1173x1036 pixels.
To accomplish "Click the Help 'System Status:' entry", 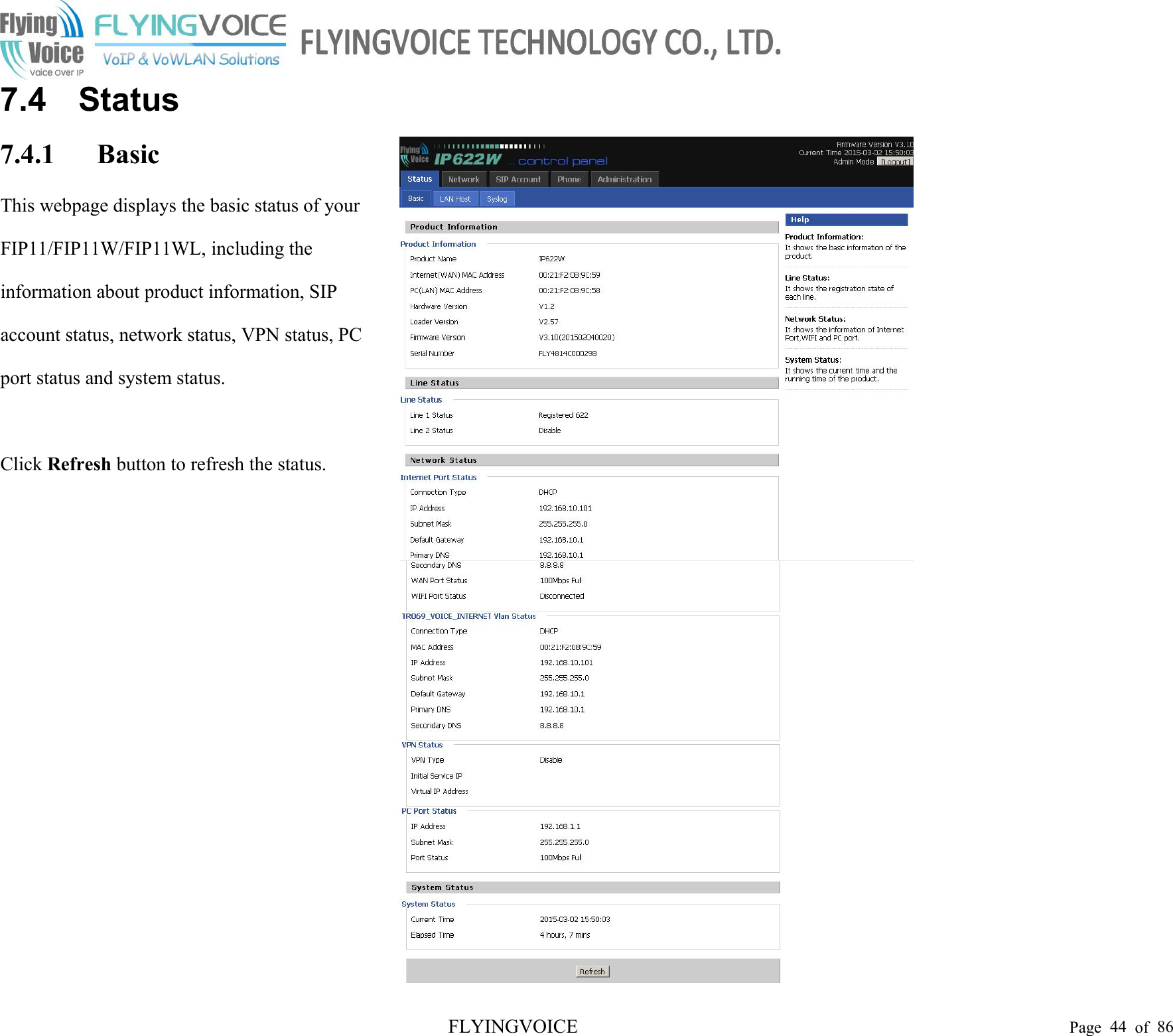I will [x=813, y=360].
